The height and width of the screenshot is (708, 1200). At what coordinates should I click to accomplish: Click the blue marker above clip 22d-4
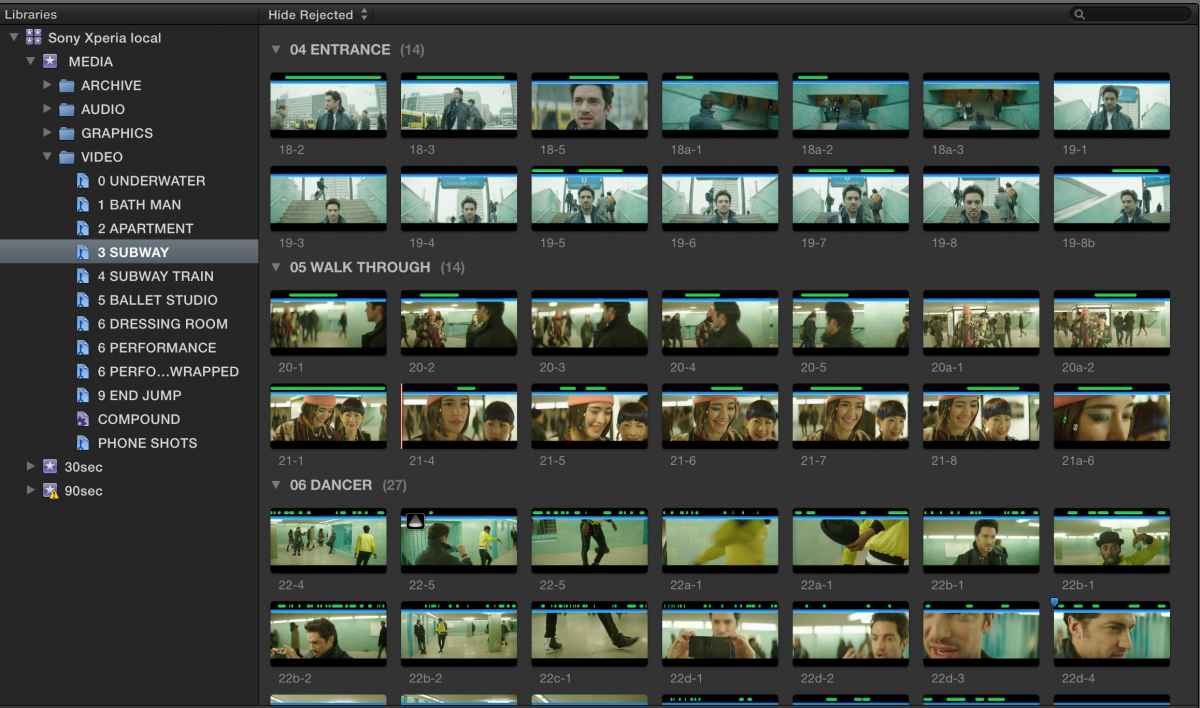(x=1056, y=603)
